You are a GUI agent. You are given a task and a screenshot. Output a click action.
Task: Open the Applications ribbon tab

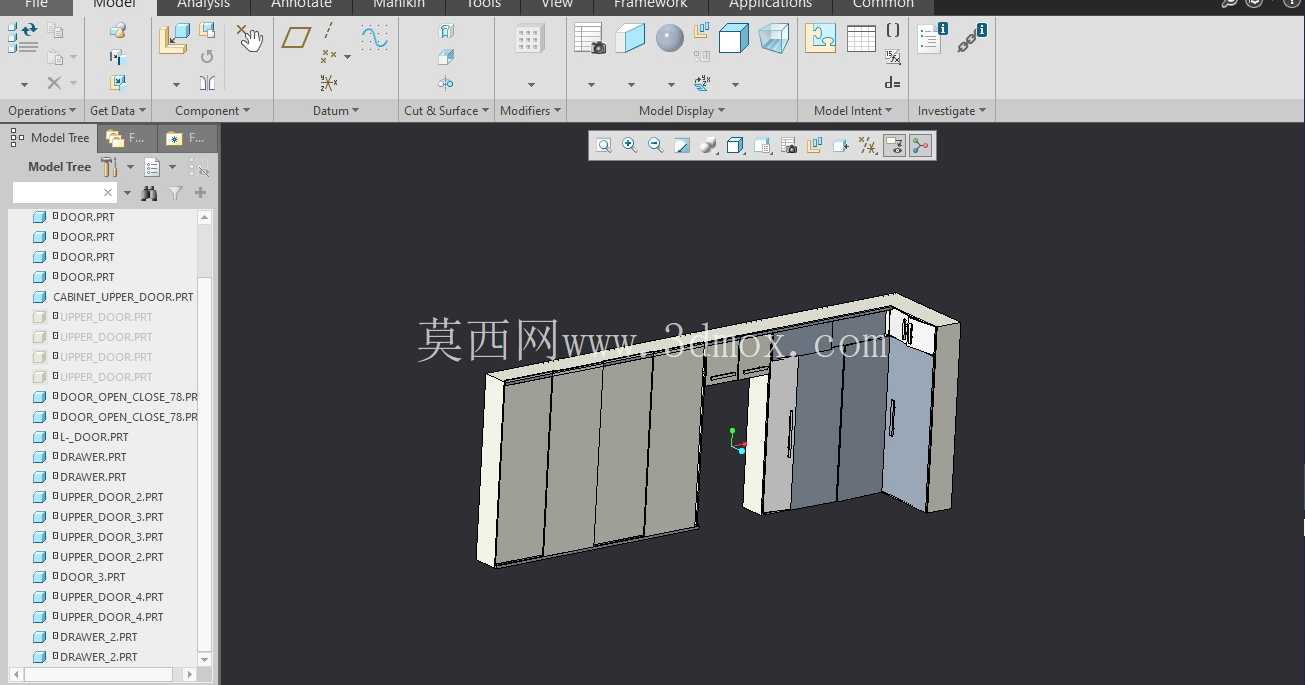click(770, 6)
